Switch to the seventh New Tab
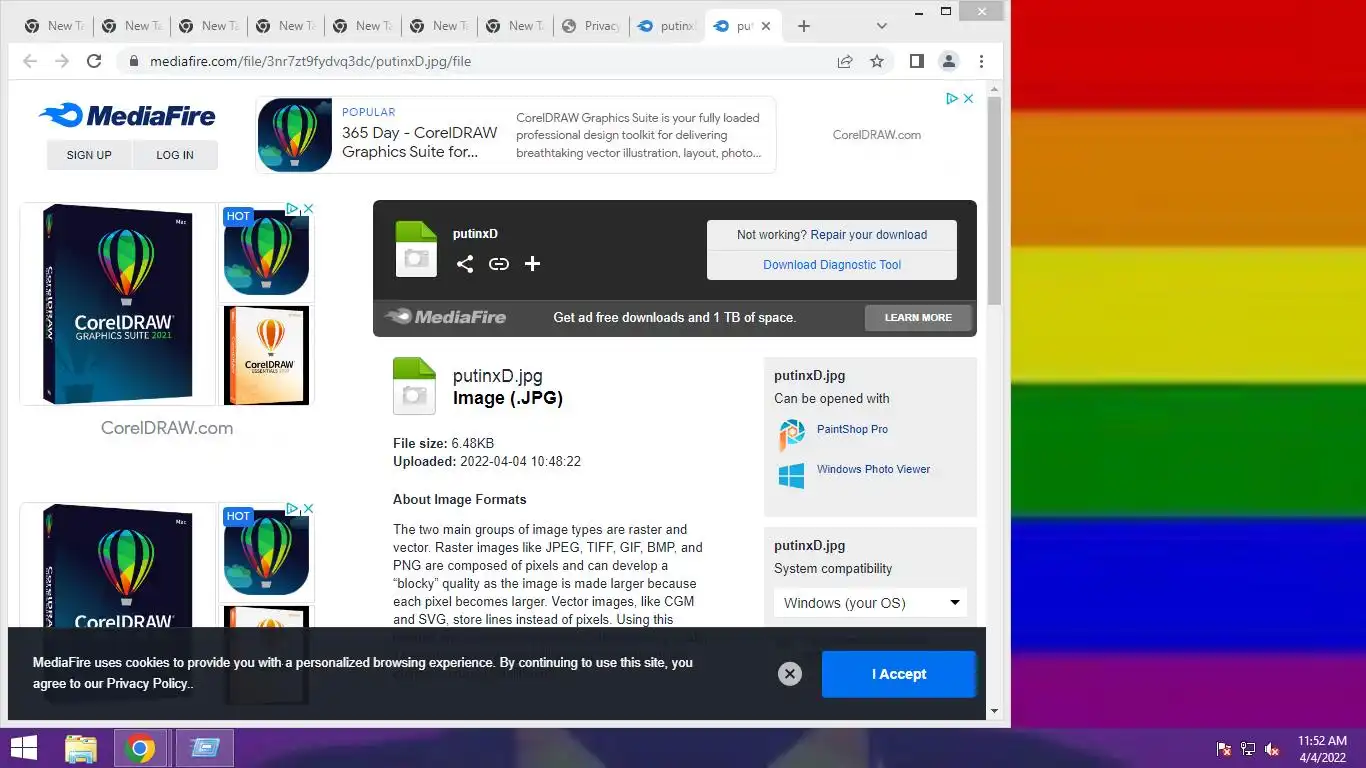The width and height of the screenshot is (1366, 768). click(x=516, y=26)
